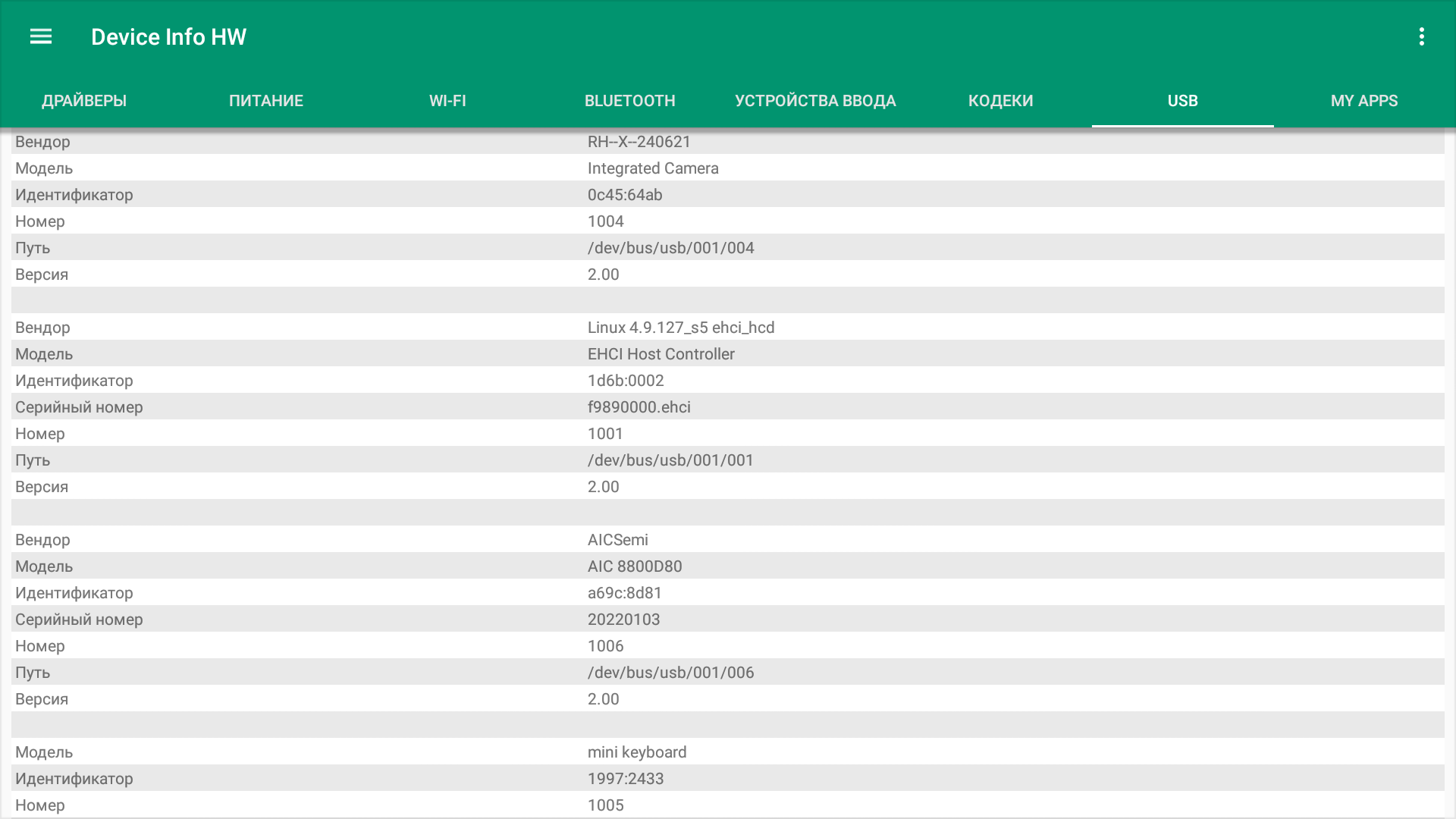Click the Device Info HW title

pos(168,36)
